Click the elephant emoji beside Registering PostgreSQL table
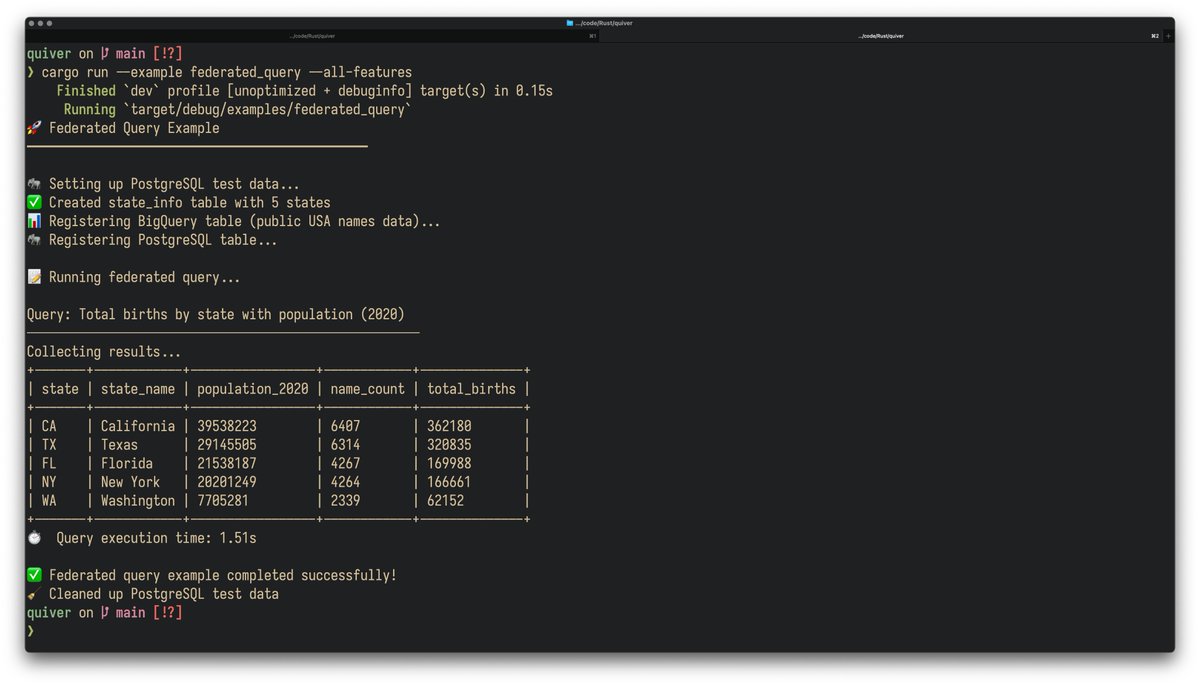 34,240
